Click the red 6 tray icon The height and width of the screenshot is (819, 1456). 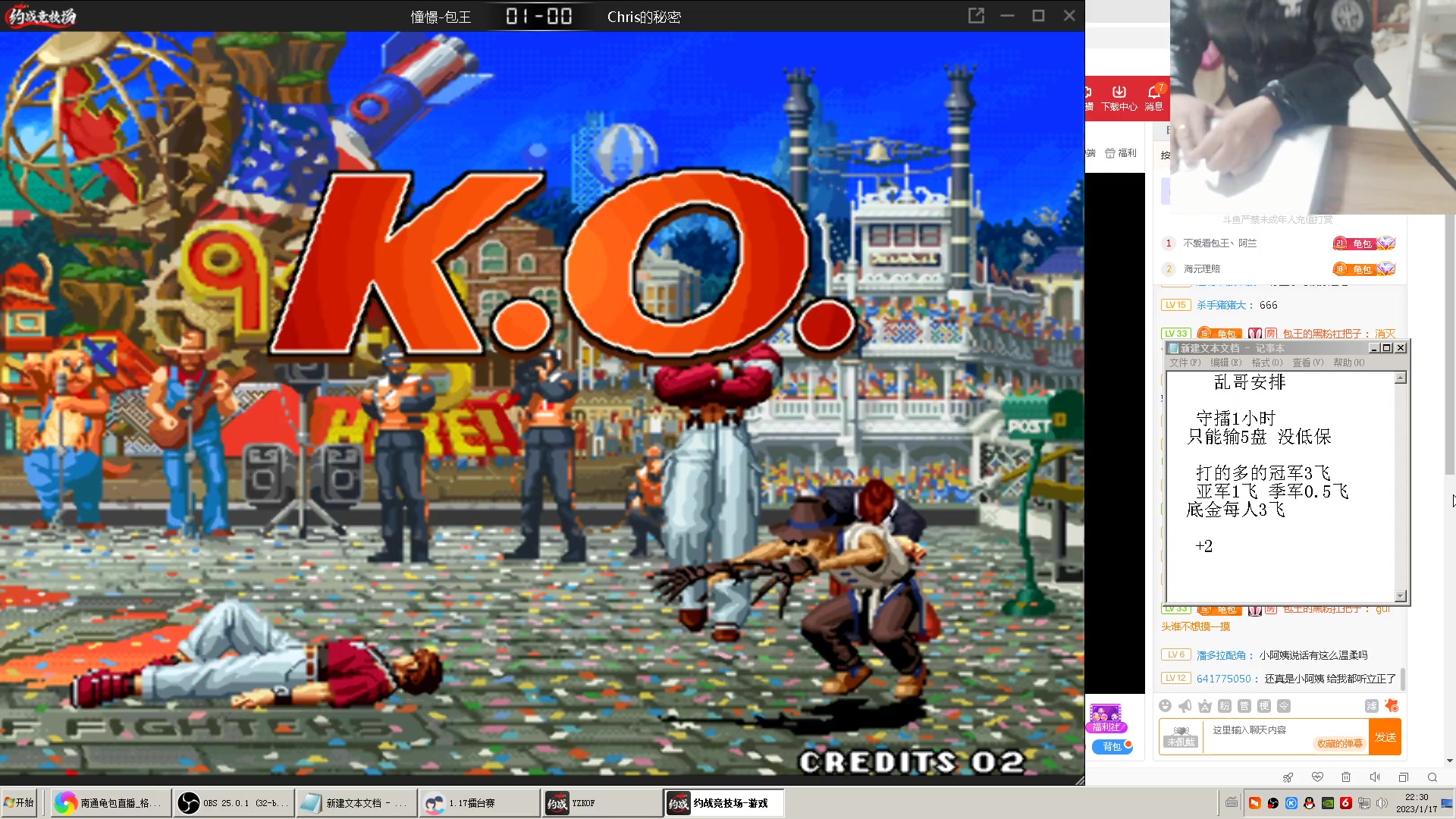1346,803
